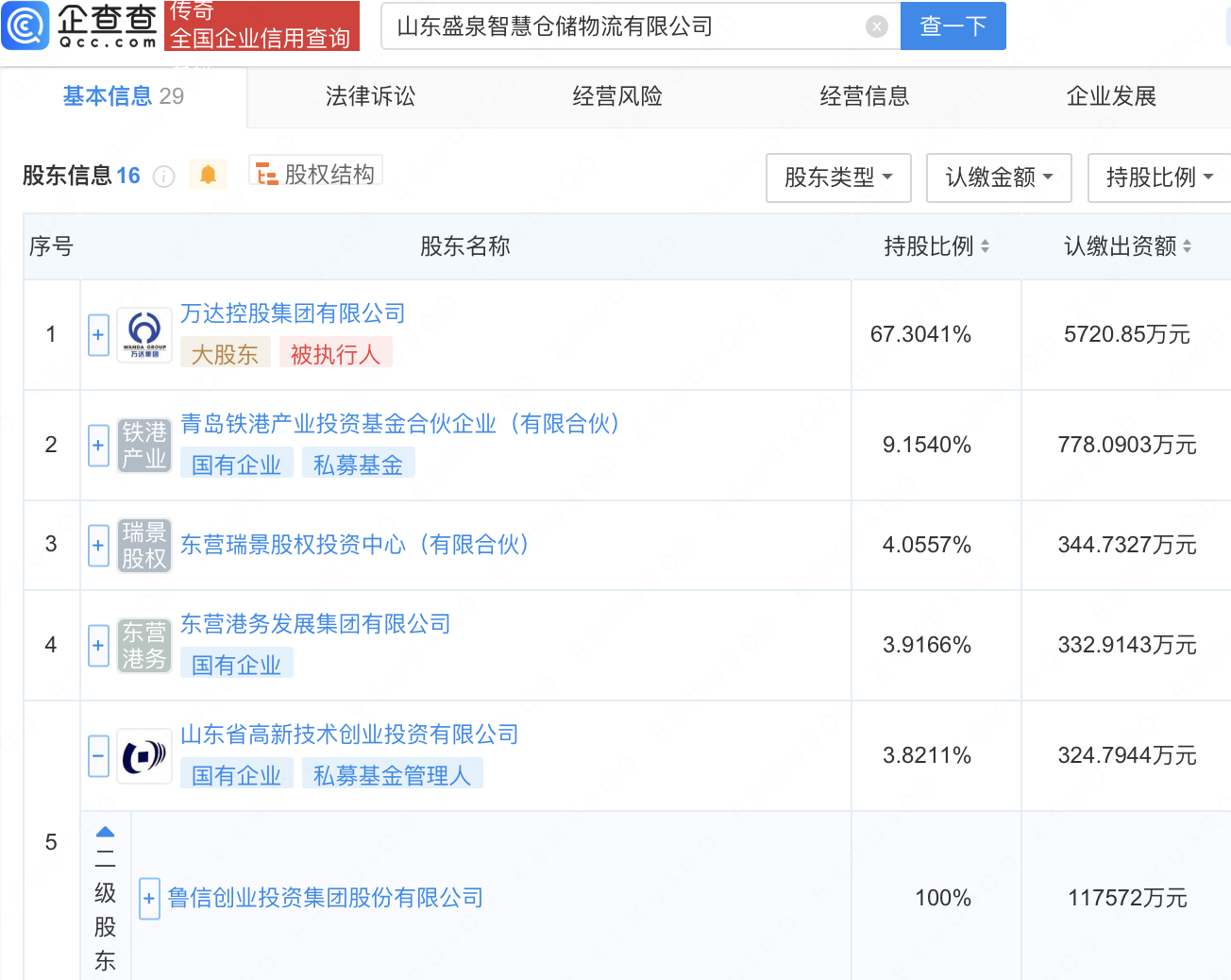This screenshot has width=1231, height=980.
Task: Click the Qcc.com logo icon
Action: coord(25,25)
